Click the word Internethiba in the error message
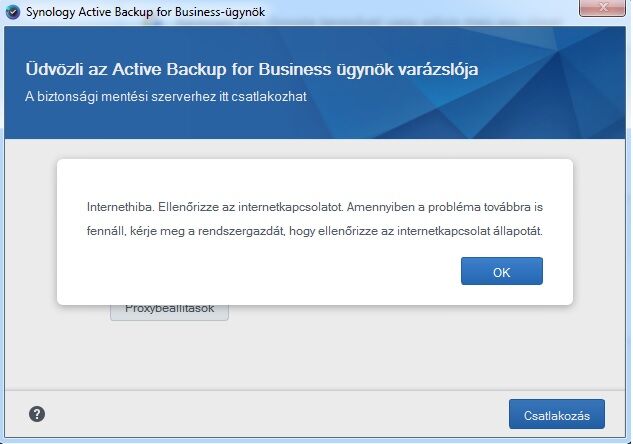Image resolution: width=633 pixels, height=444 pixels. (x=121, y=207)
